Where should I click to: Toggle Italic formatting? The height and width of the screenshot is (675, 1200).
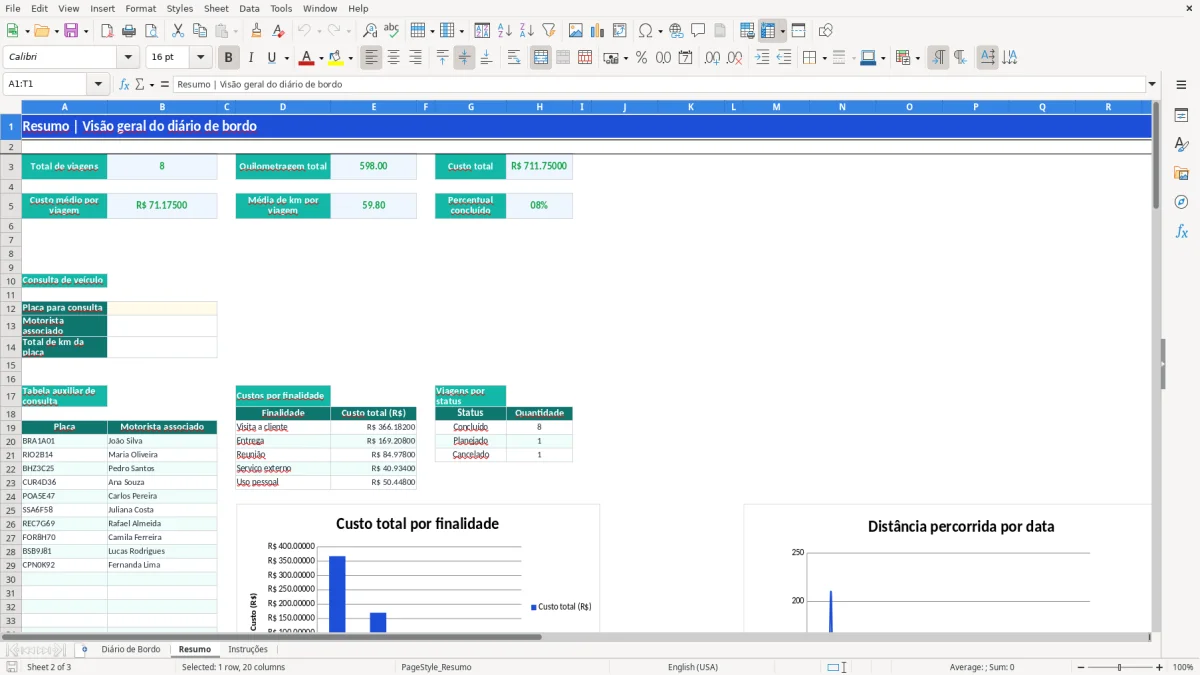pyautogui.click(x=251, y=58)
